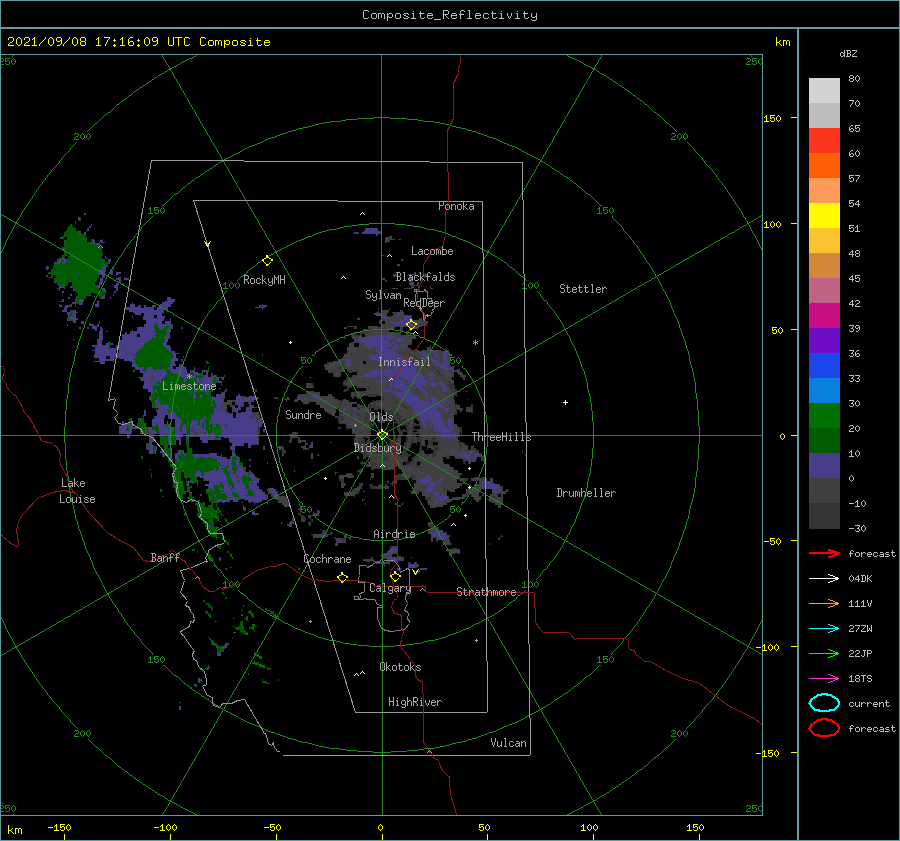The width and height of the screenshot is (900, 841).
Task: Select the Lacombe city label
Action: tap(432, 251)
